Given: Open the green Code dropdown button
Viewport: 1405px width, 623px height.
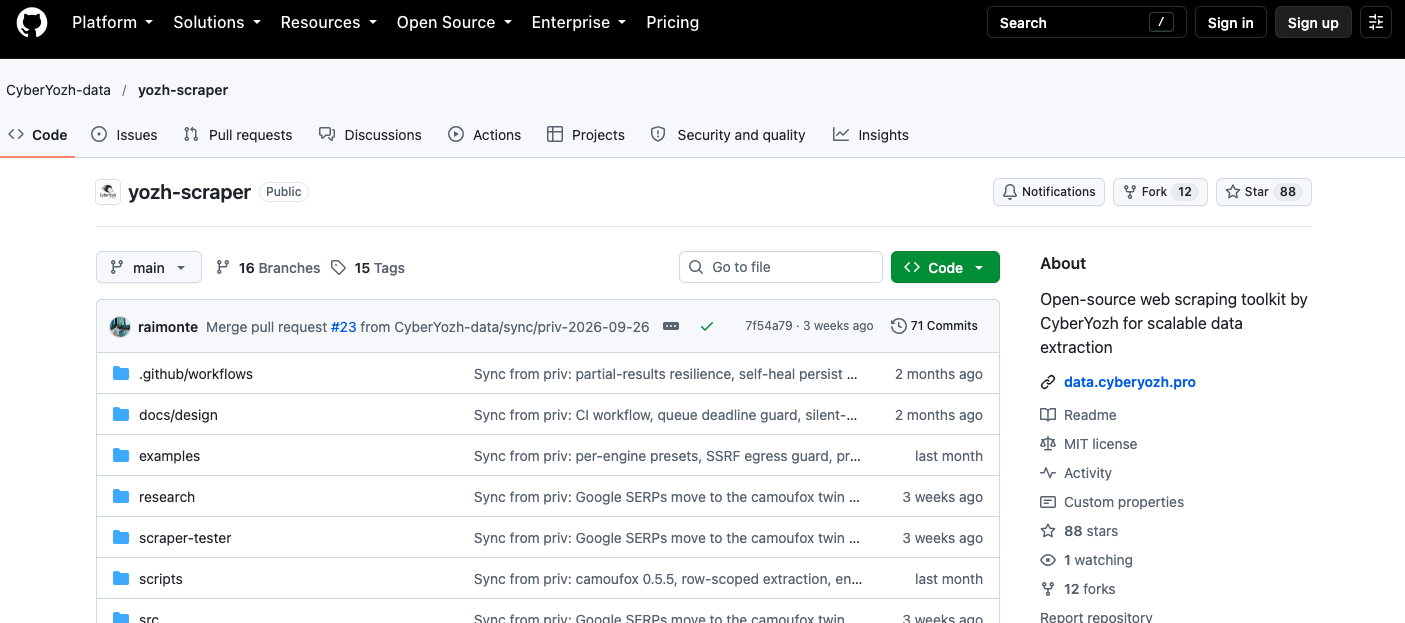Looking at the screenshot, I should [x=945, y=267].
